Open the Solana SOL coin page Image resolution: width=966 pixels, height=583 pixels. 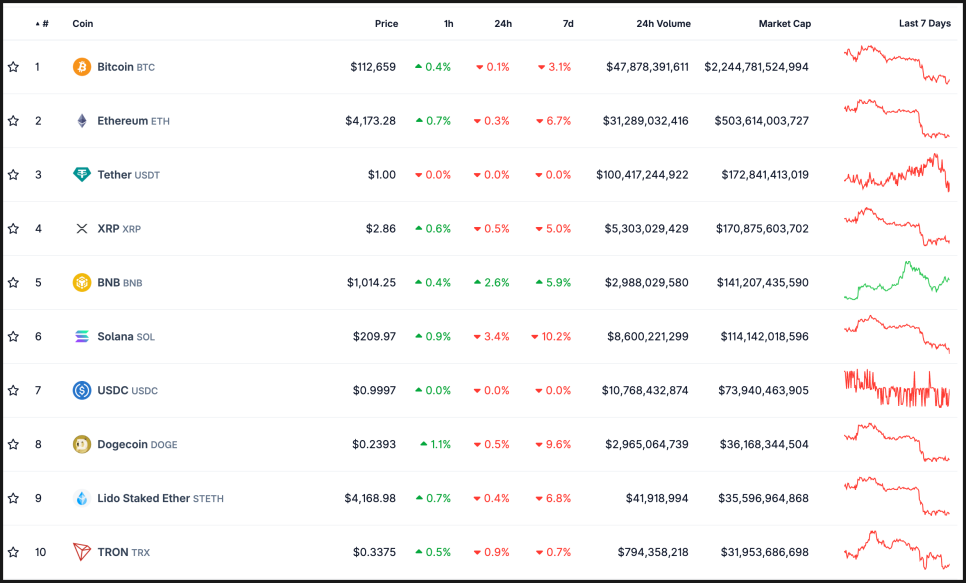click(126, 336)
